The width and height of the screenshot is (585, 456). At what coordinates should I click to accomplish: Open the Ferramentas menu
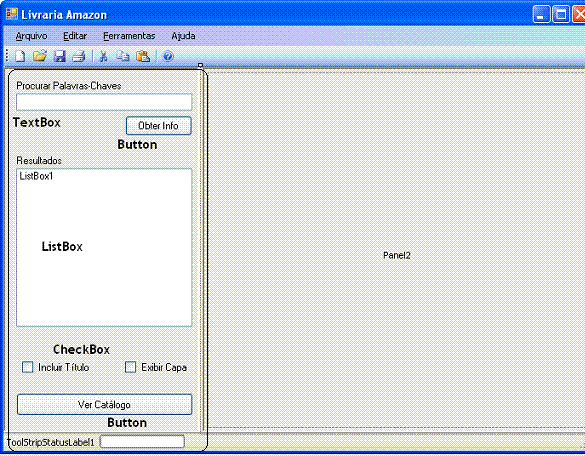[129, 36]
